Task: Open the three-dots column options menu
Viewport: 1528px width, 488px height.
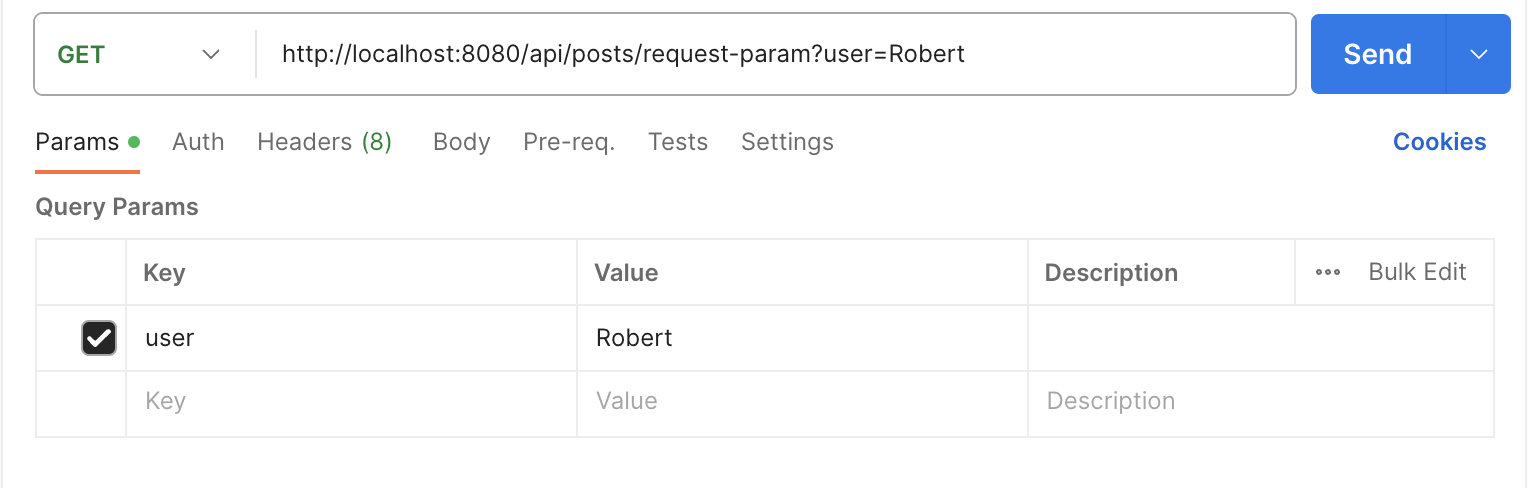Action: coord(1328,273)
